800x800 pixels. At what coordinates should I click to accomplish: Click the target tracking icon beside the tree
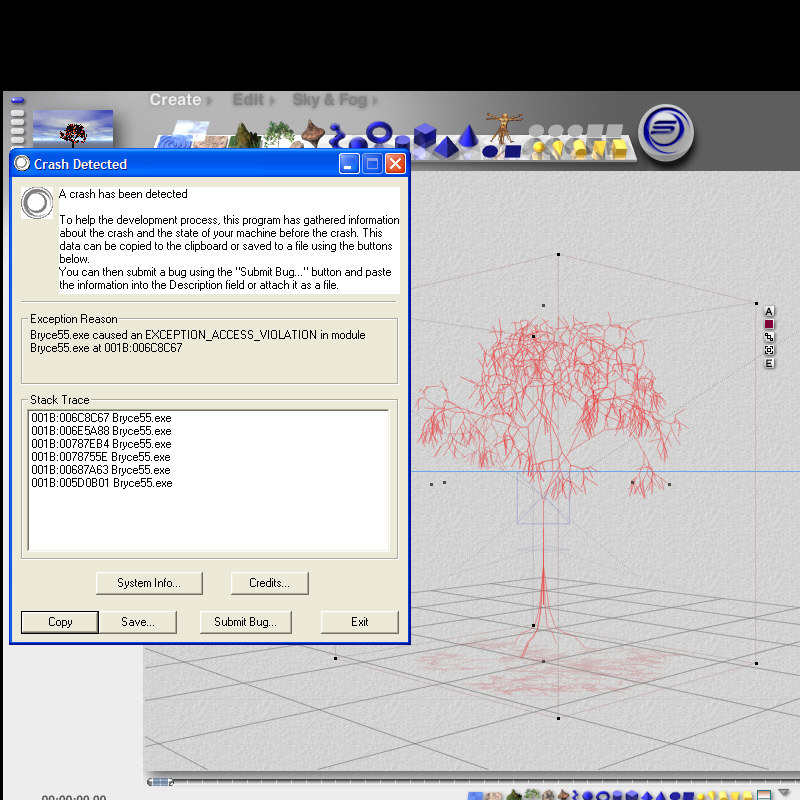[x=769, y=350]
